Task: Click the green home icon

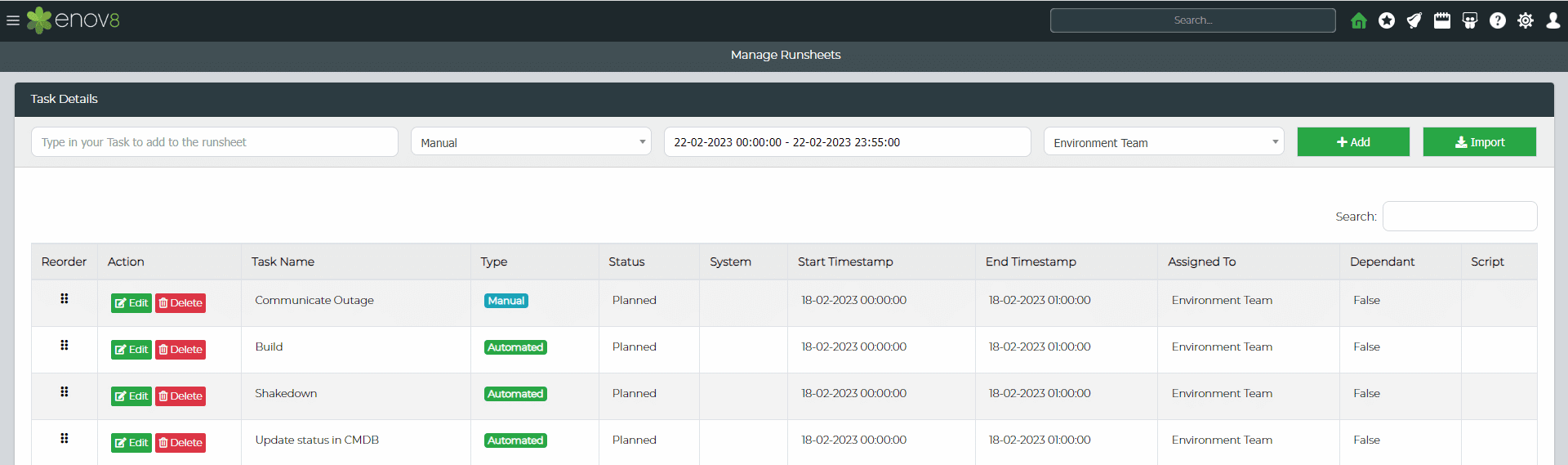Action: pos(1359,20)
